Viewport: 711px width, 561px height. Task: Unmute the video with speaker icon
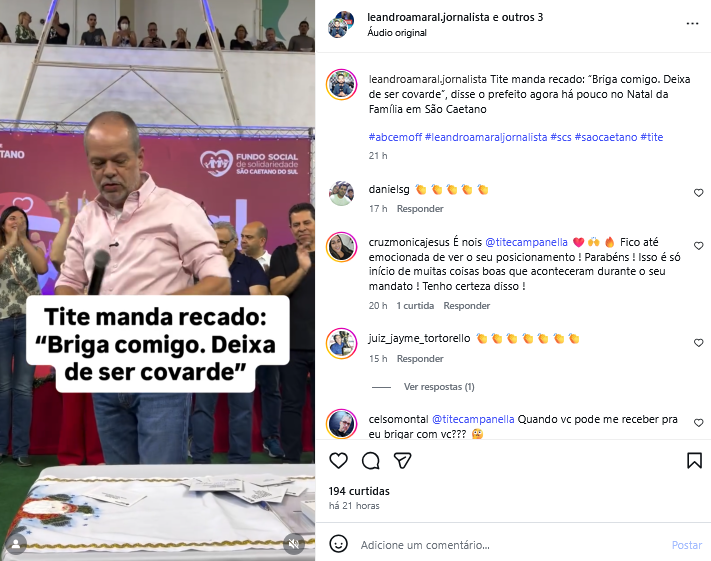(294, 543)
